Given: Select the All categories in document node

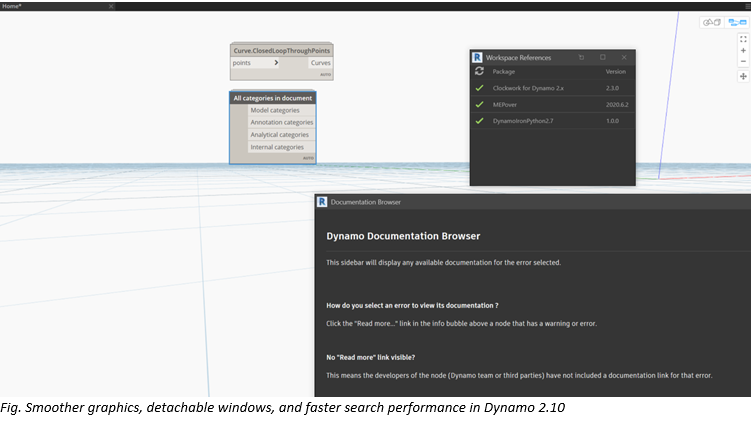Looking at the screenshot, I should [273, 98].
